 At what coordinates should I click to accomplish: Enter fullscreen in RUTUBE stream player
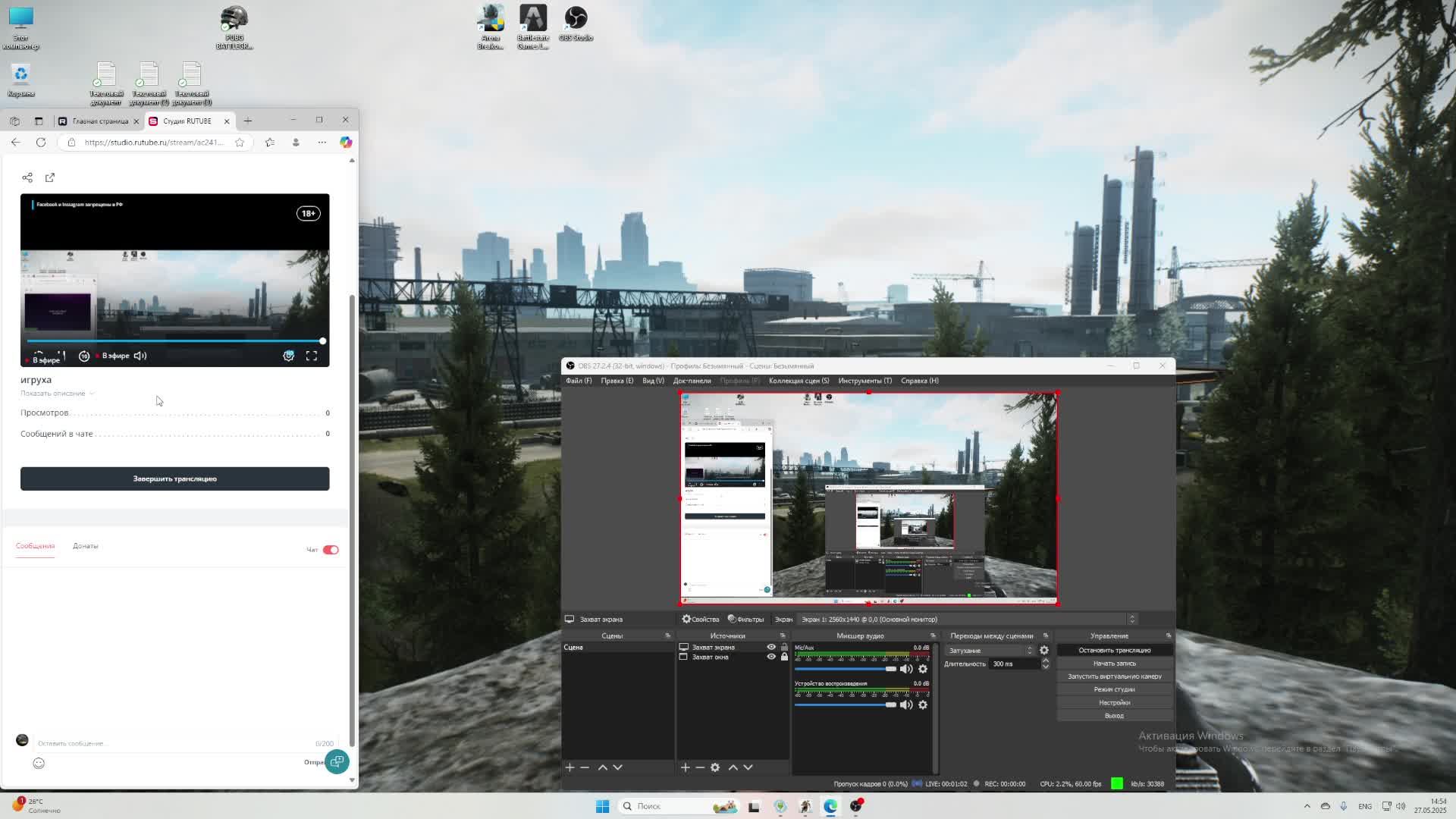312,356
